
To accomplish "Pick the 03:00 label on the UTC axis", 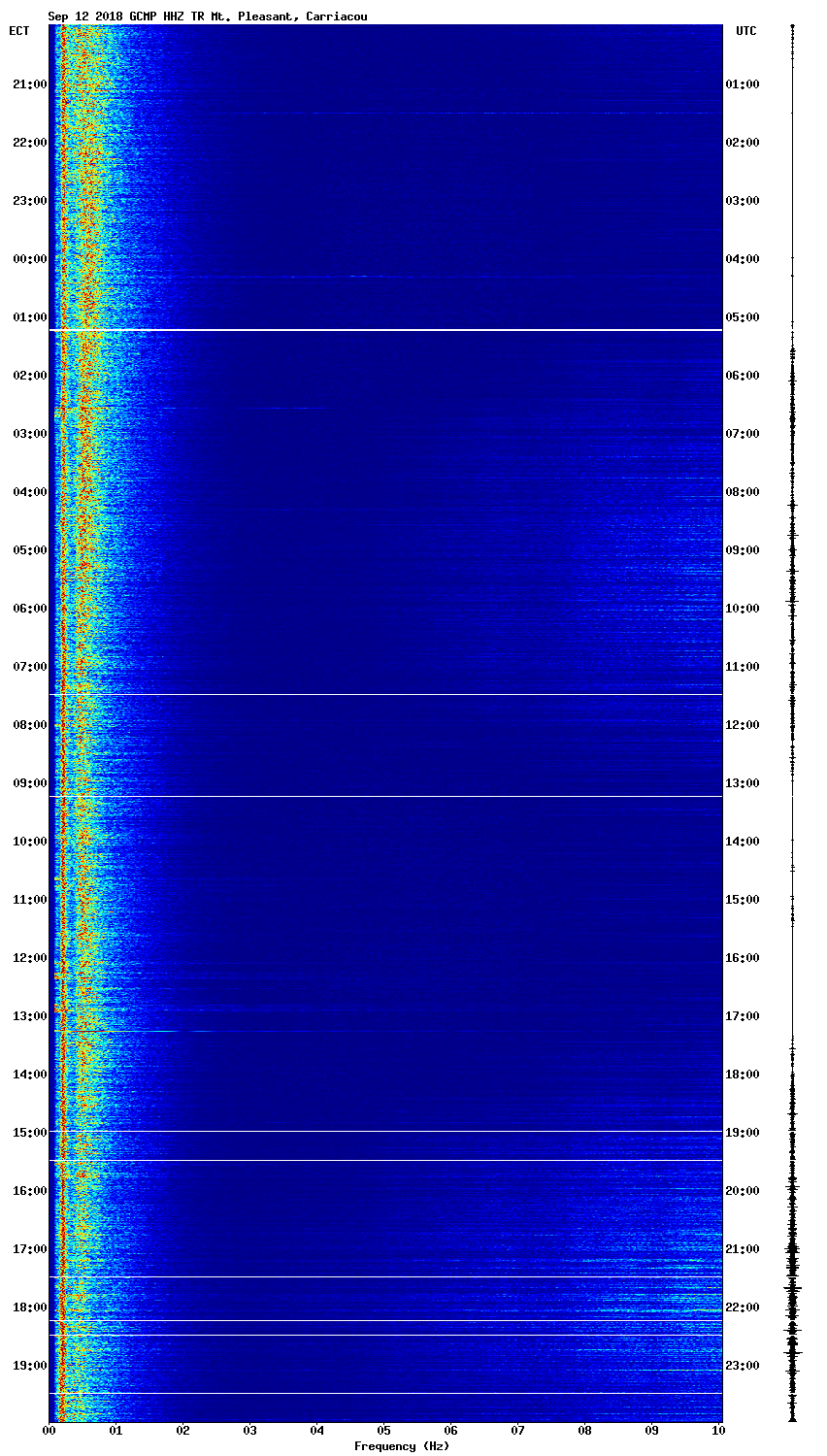I will (x=743, y=201).
